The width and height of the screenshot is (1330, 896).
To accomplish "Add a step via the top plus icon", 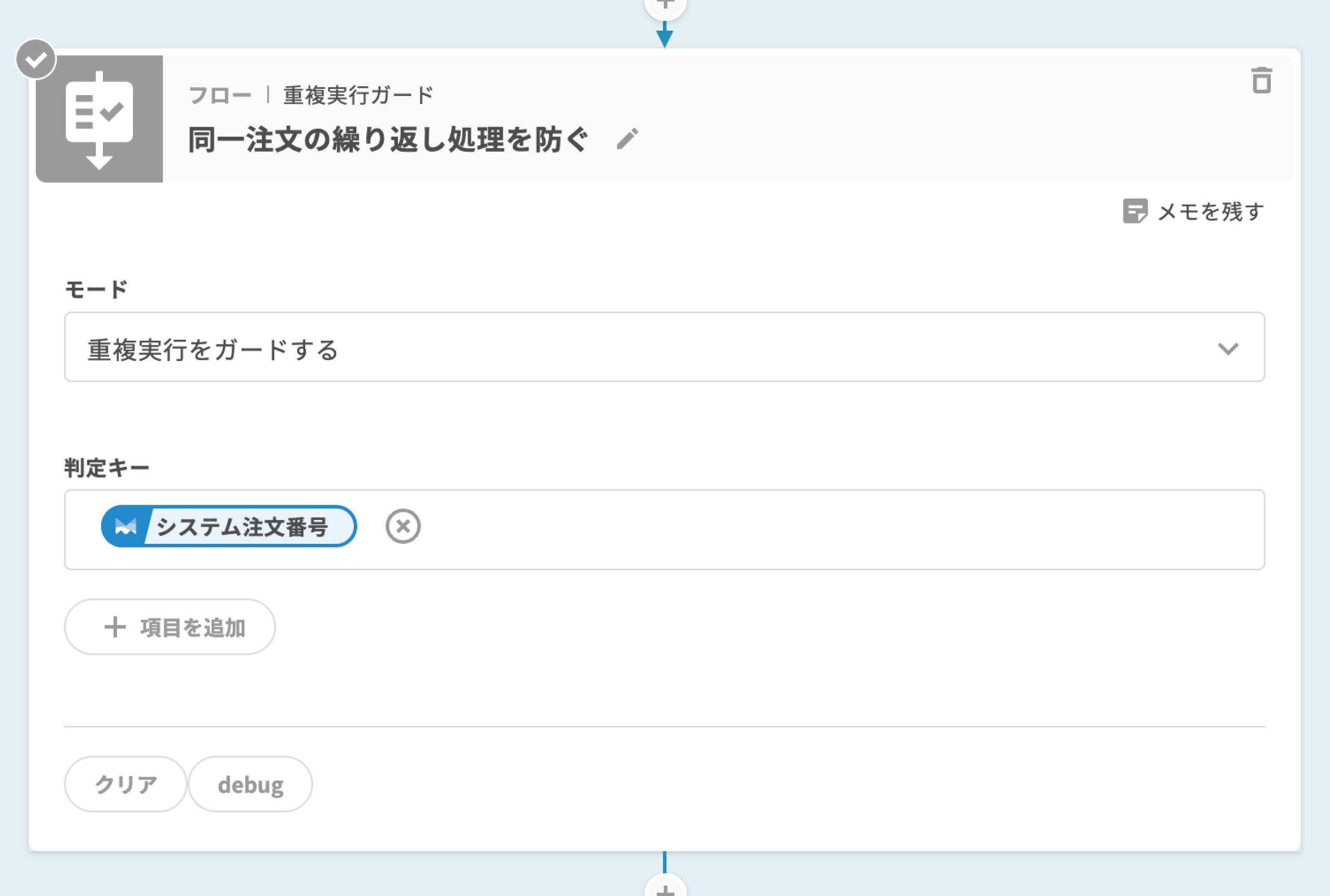I will tap(664, 6).
